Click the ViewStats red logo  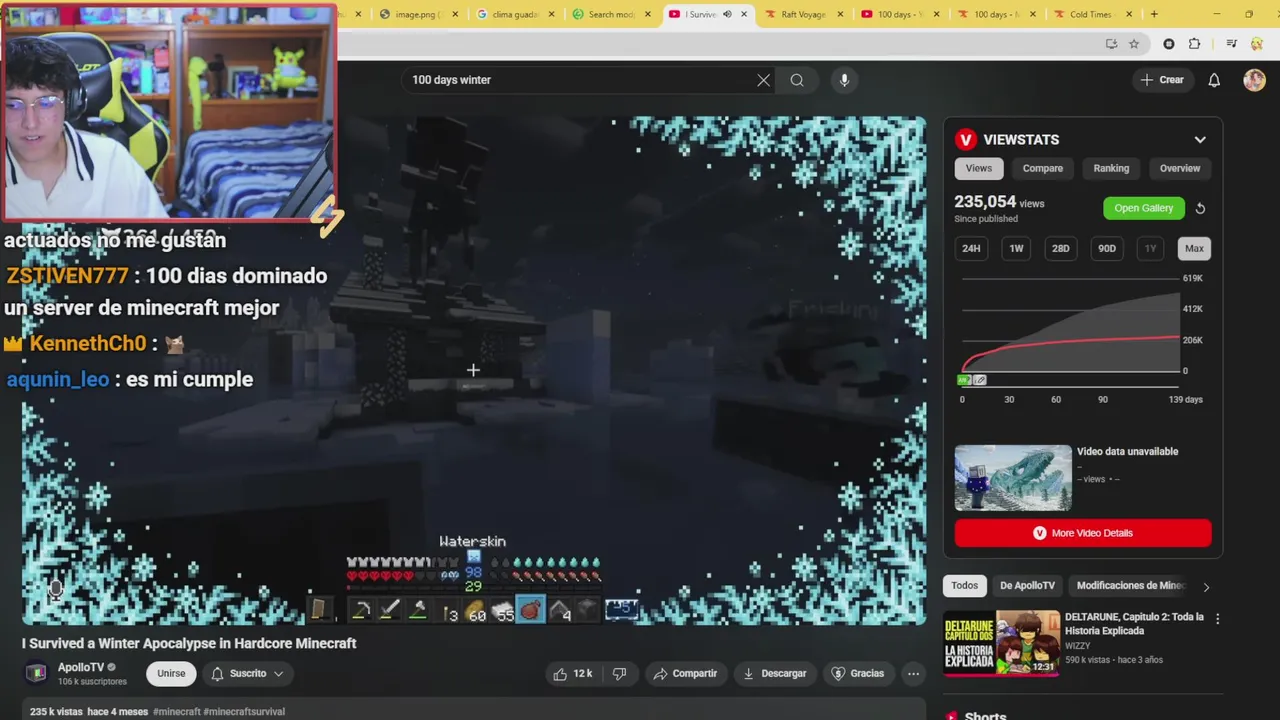[x=965, y=140]
